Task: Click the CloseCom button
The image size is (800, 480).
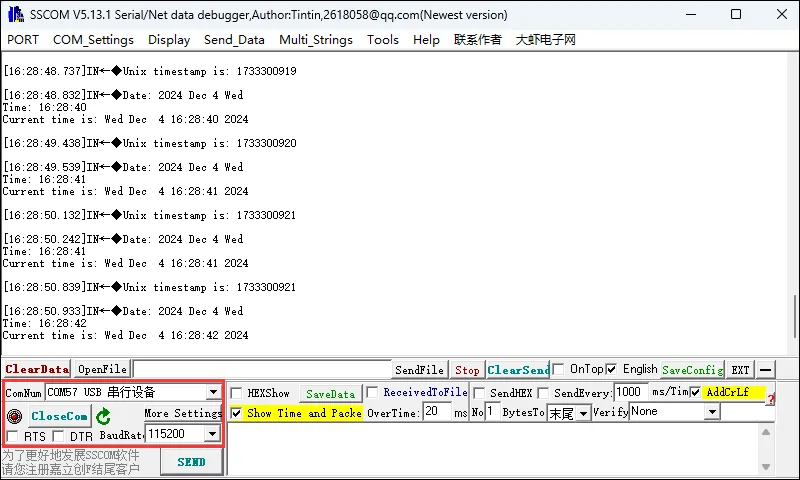Action: pyautogui.click(x=59, y=416)
